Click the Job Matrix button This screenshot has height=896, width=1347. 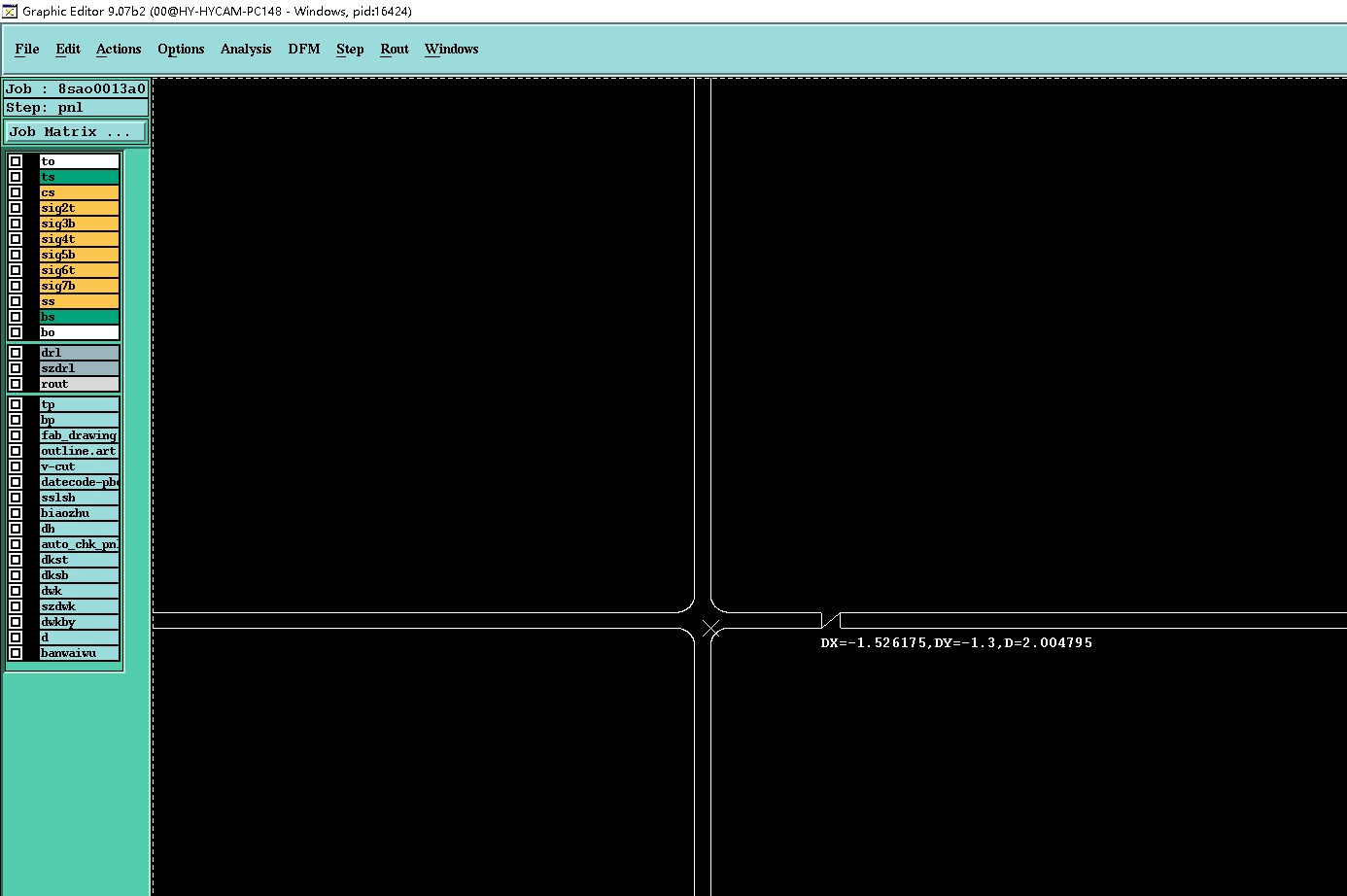pyautogui.click(x=77, y=131)
